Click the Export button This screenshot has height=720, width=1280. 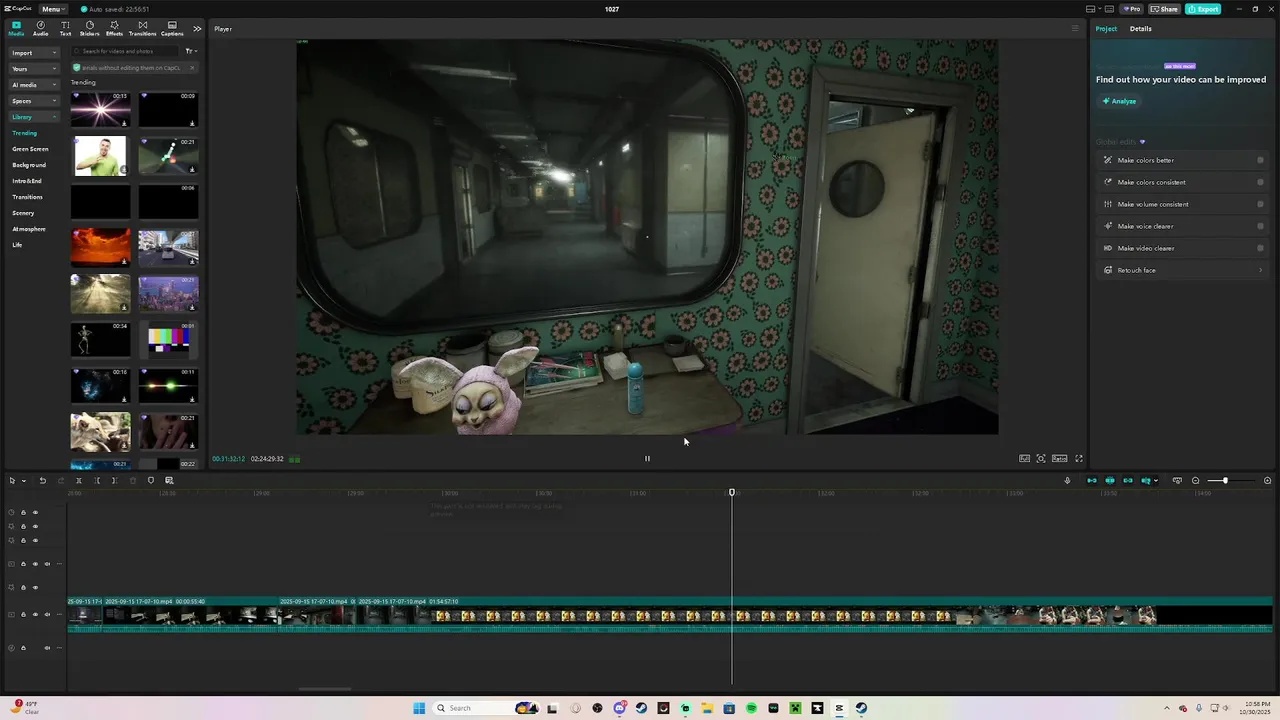tap(1203, 9)
